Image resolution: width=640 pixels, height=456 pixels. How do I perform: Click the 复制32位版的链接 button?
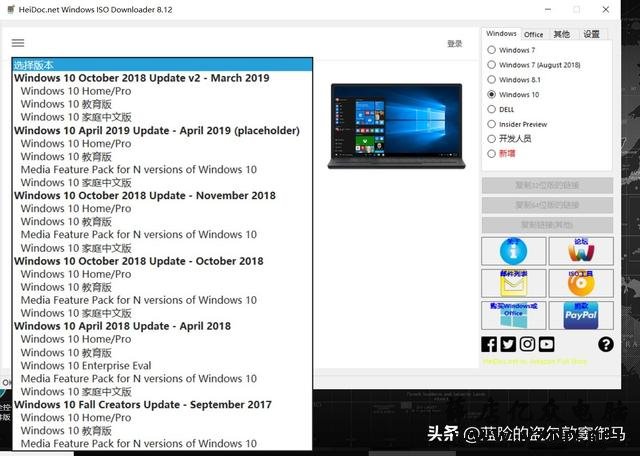pos(547,185)
